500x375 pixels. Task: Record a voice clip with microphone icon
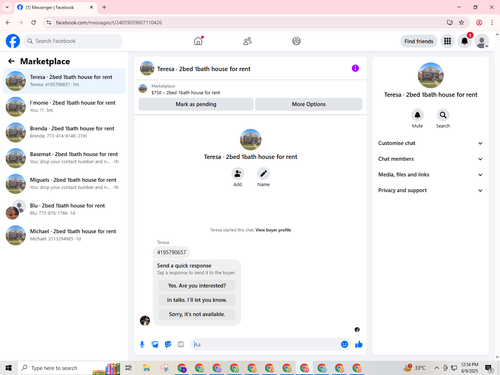coord(142,344)
